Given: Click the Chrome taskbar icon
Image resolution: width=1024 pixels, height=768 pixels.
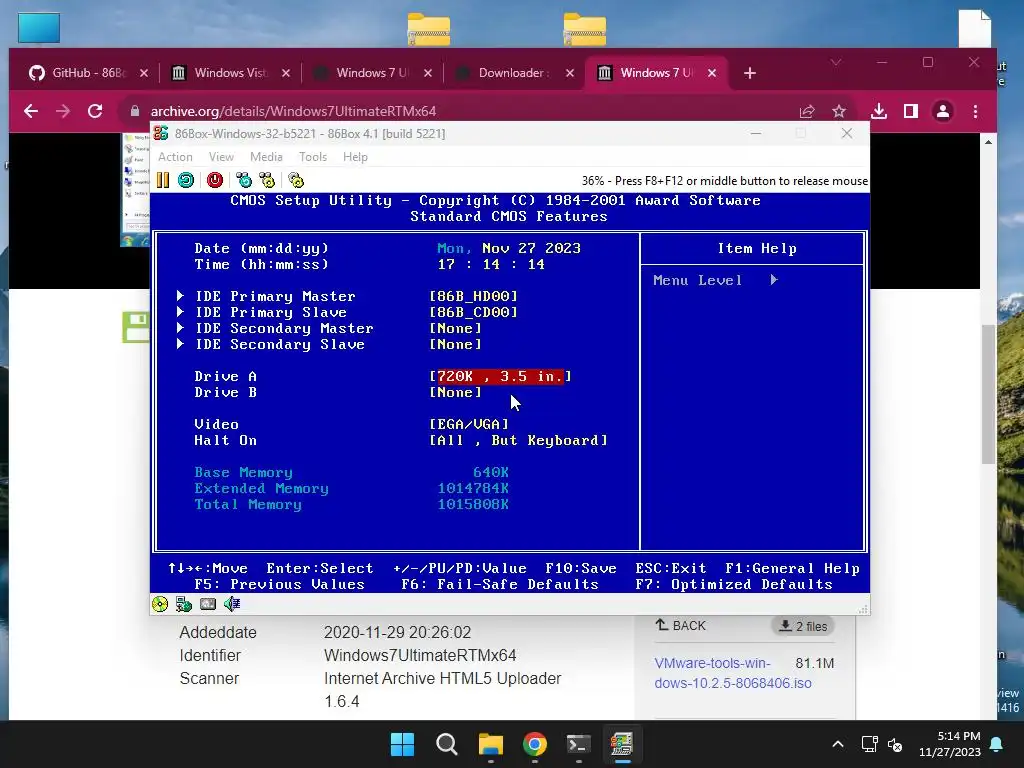Looking at the screenshot, I should (535, 744).
